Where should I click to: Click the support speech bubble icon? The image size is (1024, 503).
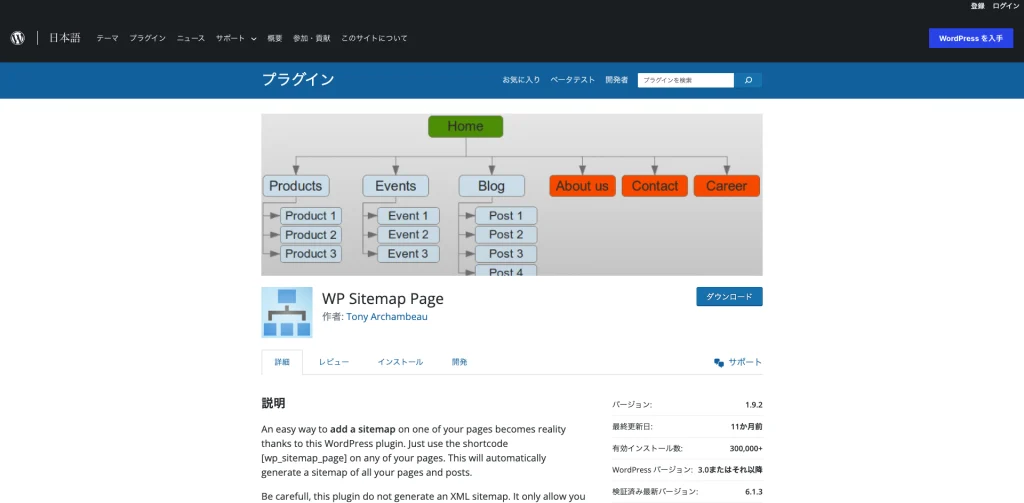(719, 363)
